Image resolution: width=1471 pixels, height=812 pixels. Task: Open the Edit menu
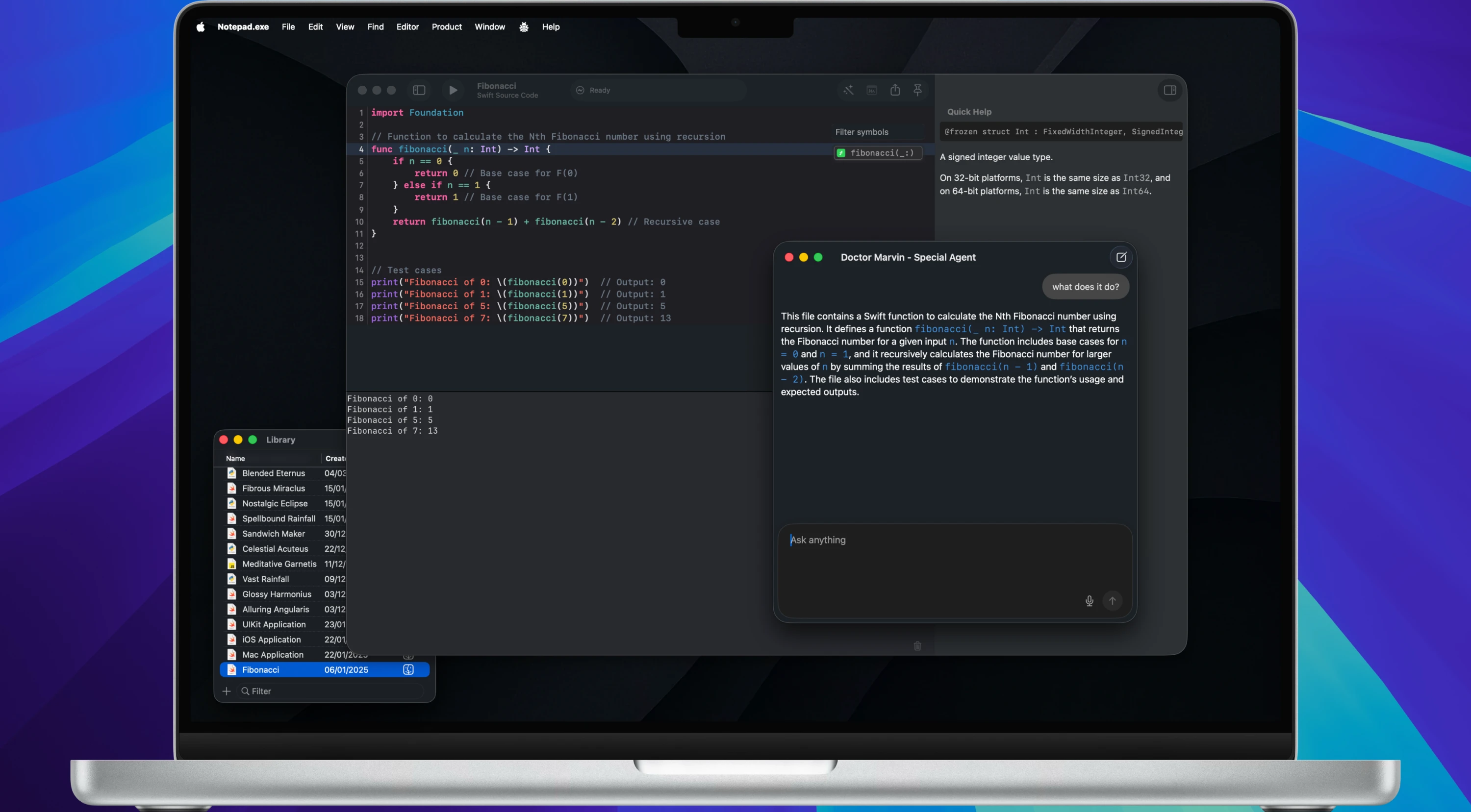pyautogui.click(x=315, y=27)
